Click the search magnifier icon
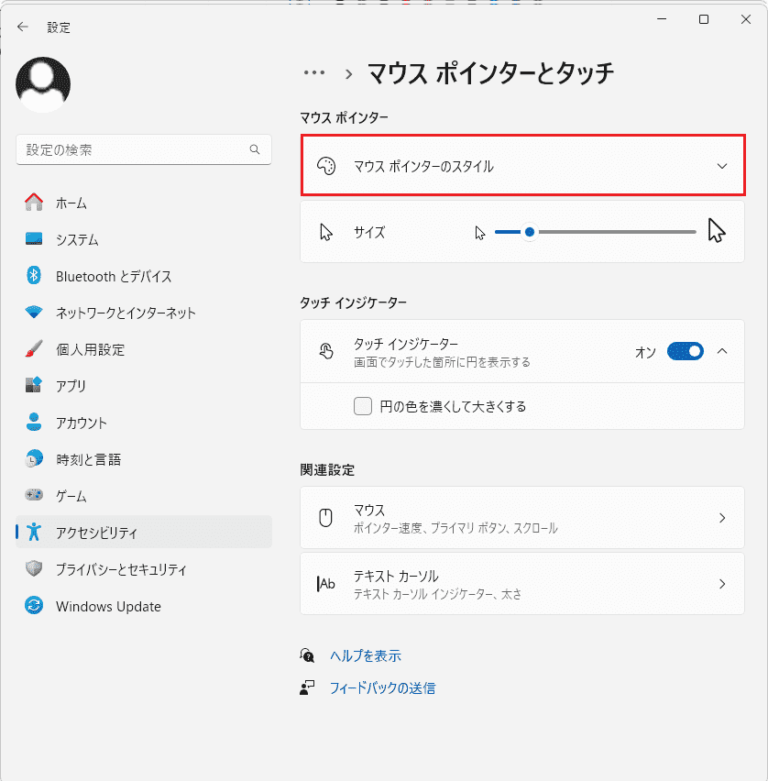The image size is (768, 781). pyautogui.click(x=254, y=150)
